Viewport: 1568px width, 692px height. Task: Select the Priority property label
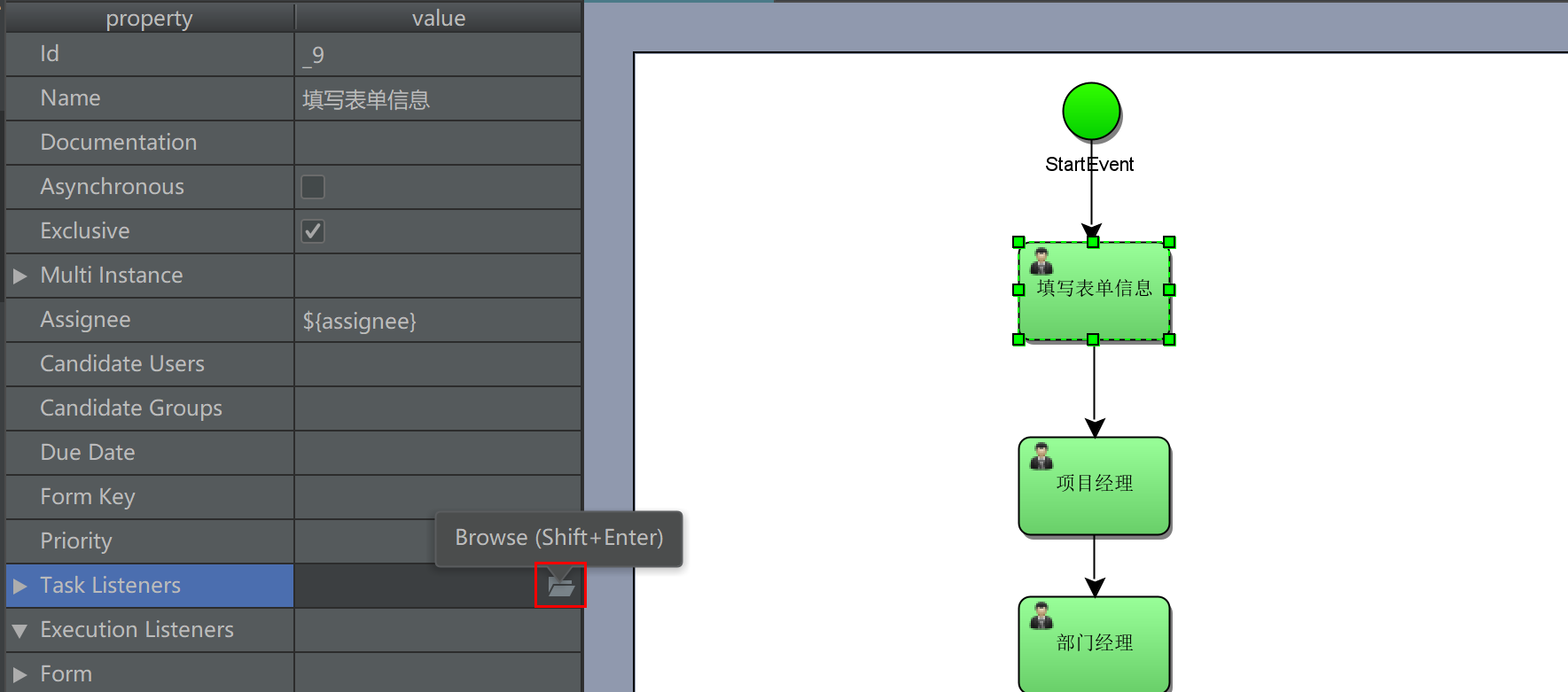point(76,541)
